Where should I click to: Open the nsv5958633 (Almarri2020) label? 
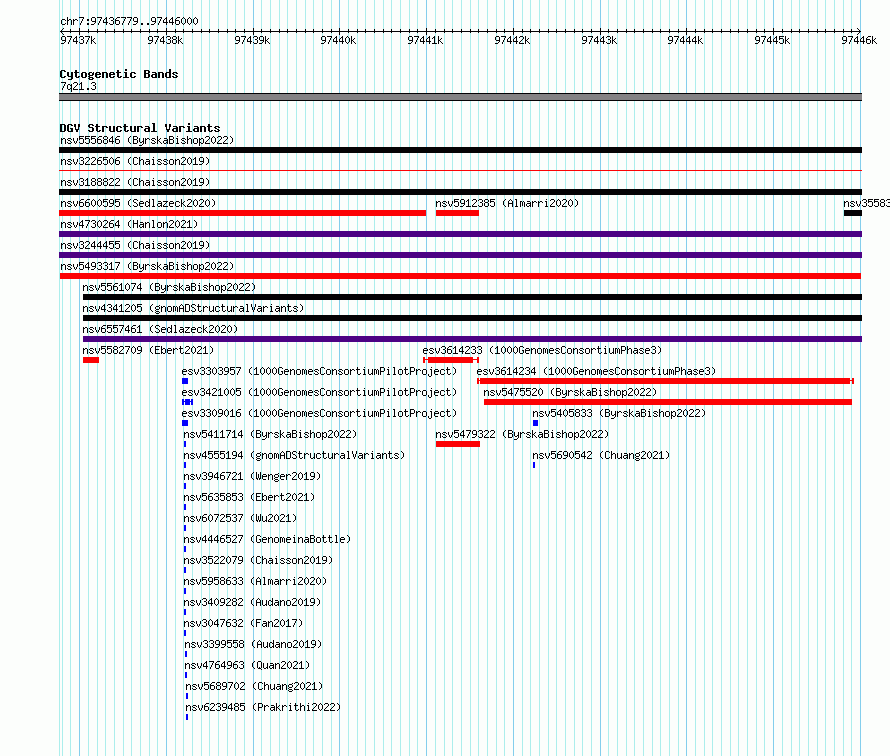(x=255, y=581)
